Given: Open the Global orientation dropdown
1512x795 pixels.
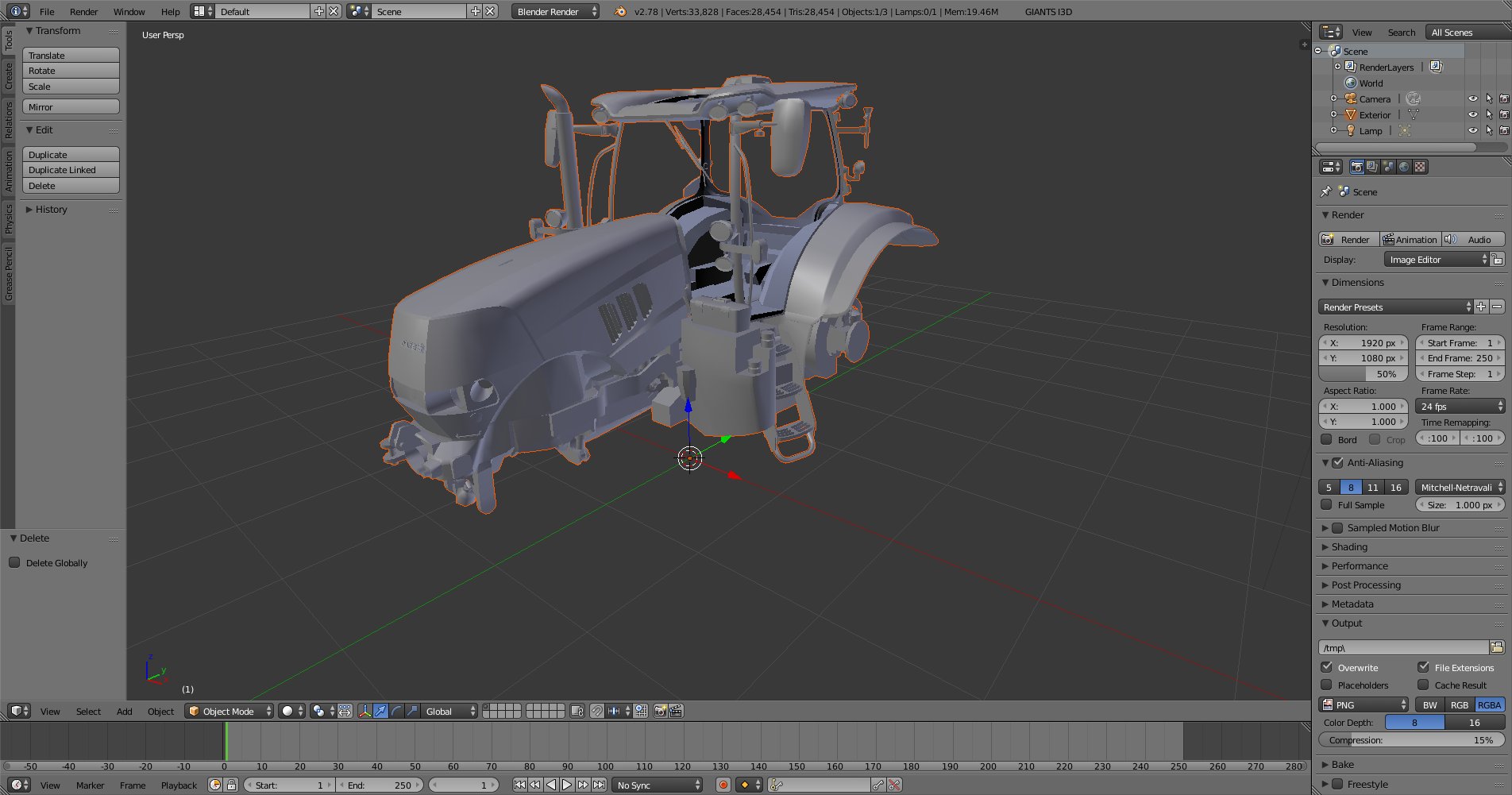Looking at the screenshot, I should 449,711.
